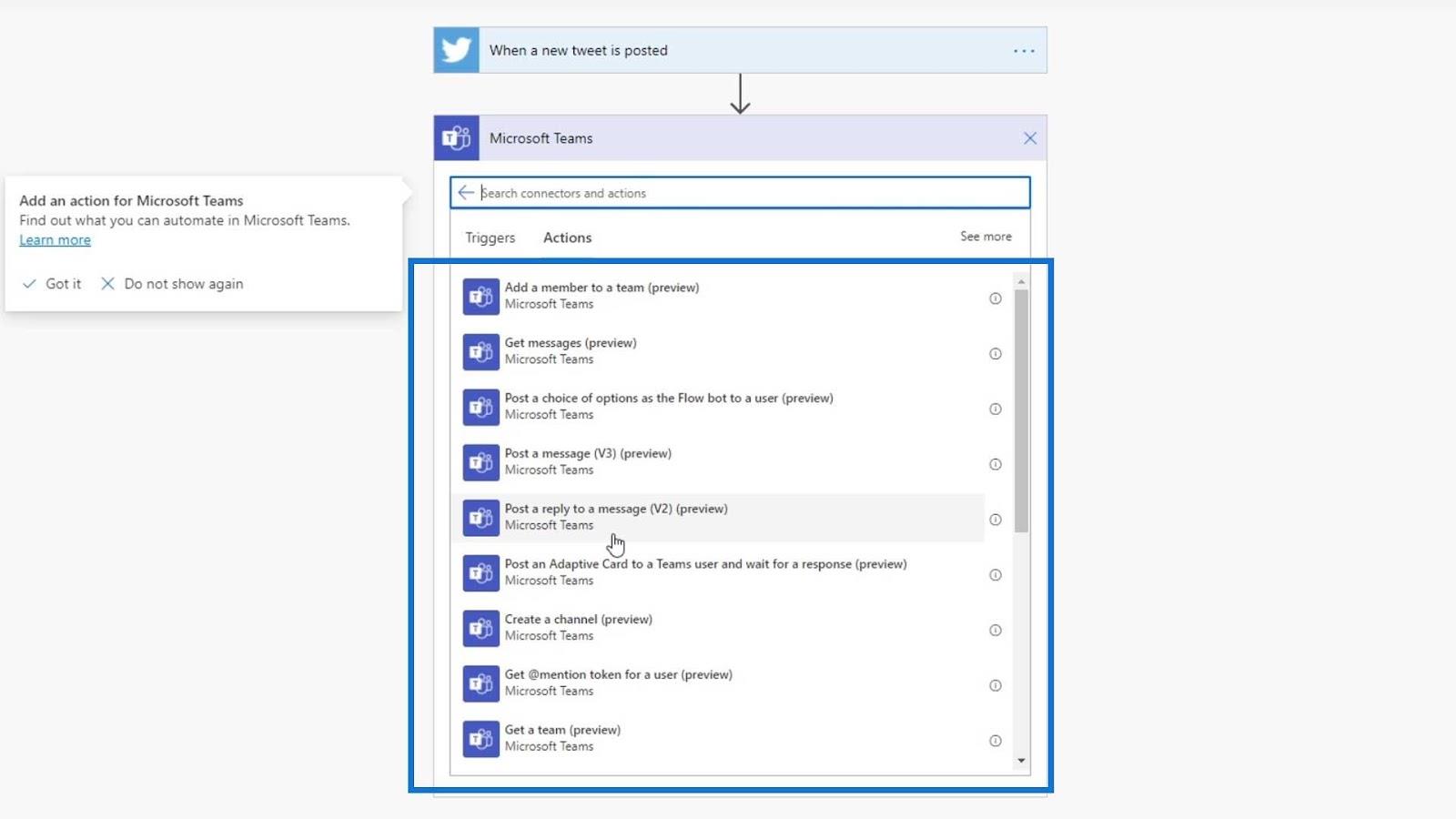The width and height of the screenshot is (1456, 819).
Task: Close the Microsoft Teams action panel
Action: pyautogui.click(x=1030, y=138)
